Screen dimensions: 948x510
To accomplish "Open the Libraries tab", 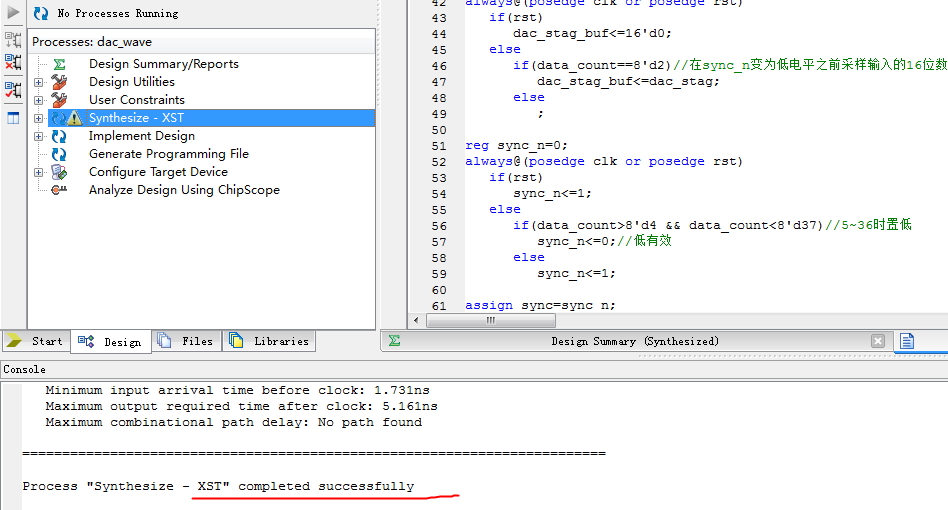I will tap(269, 341).
